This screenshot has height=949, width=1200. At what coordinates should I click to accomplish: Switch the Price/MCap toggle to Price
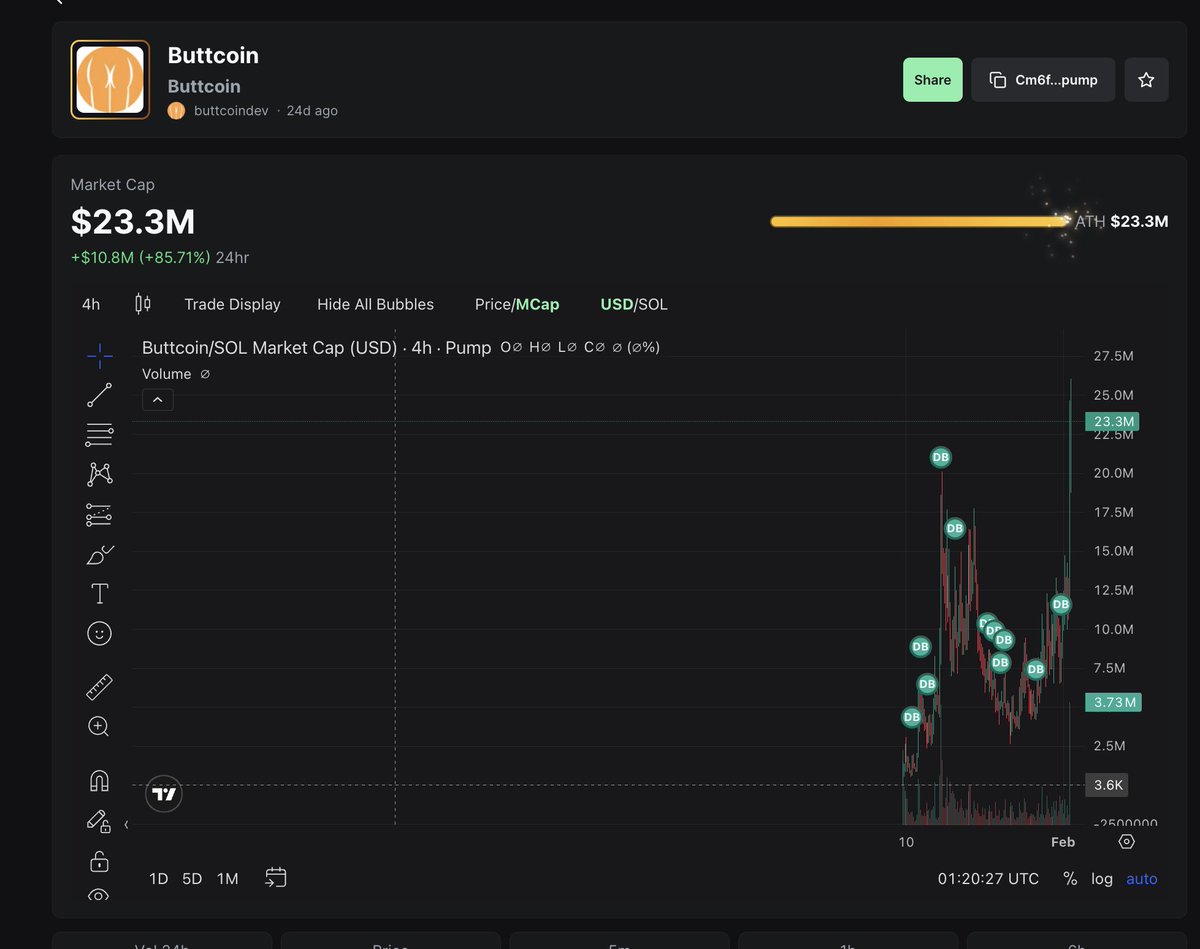click(493, 304)
